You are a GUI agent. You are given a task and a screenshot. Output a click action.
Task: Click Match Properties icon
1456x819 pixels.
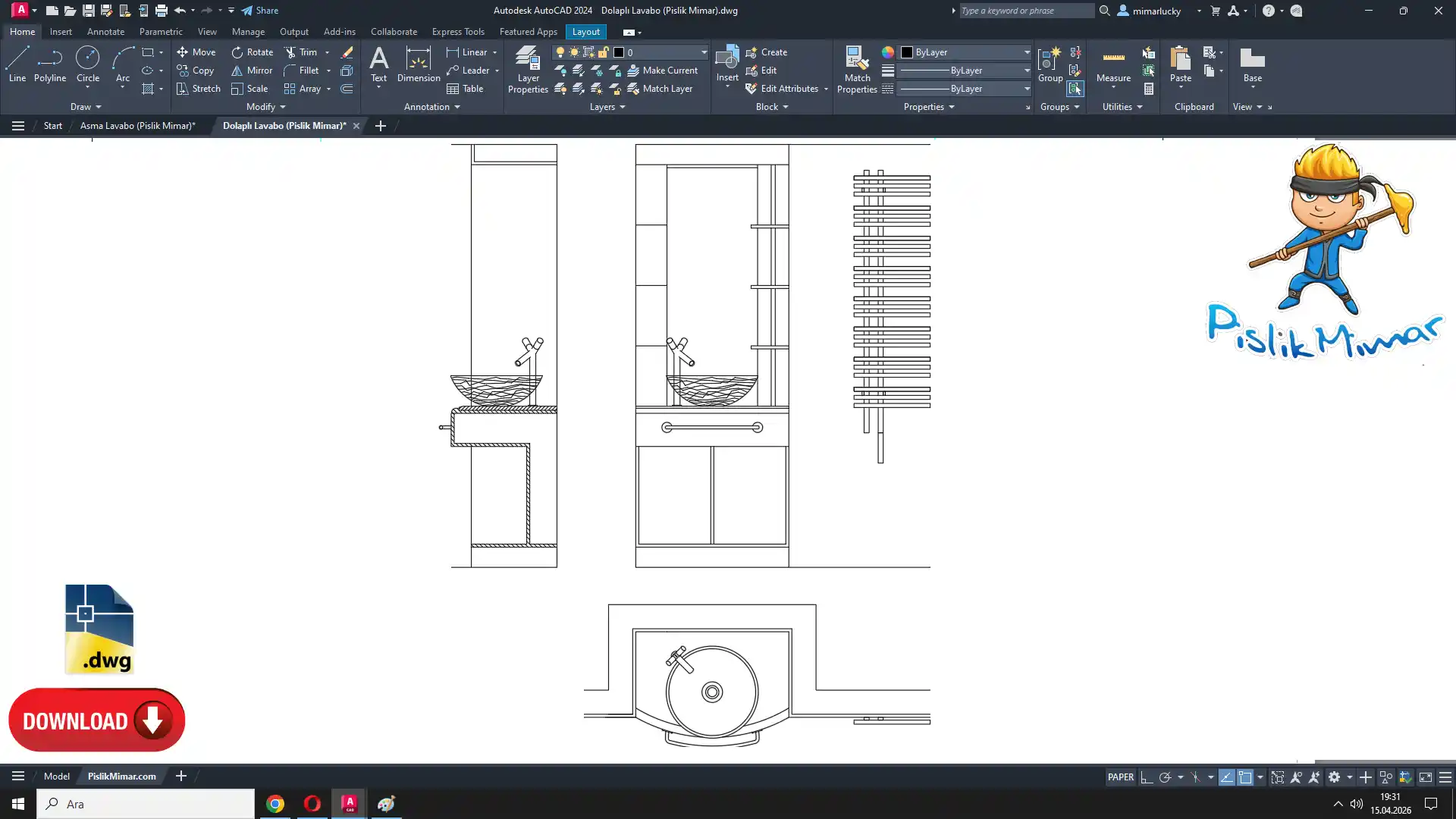pyautogui.click(x=857, y=69)
